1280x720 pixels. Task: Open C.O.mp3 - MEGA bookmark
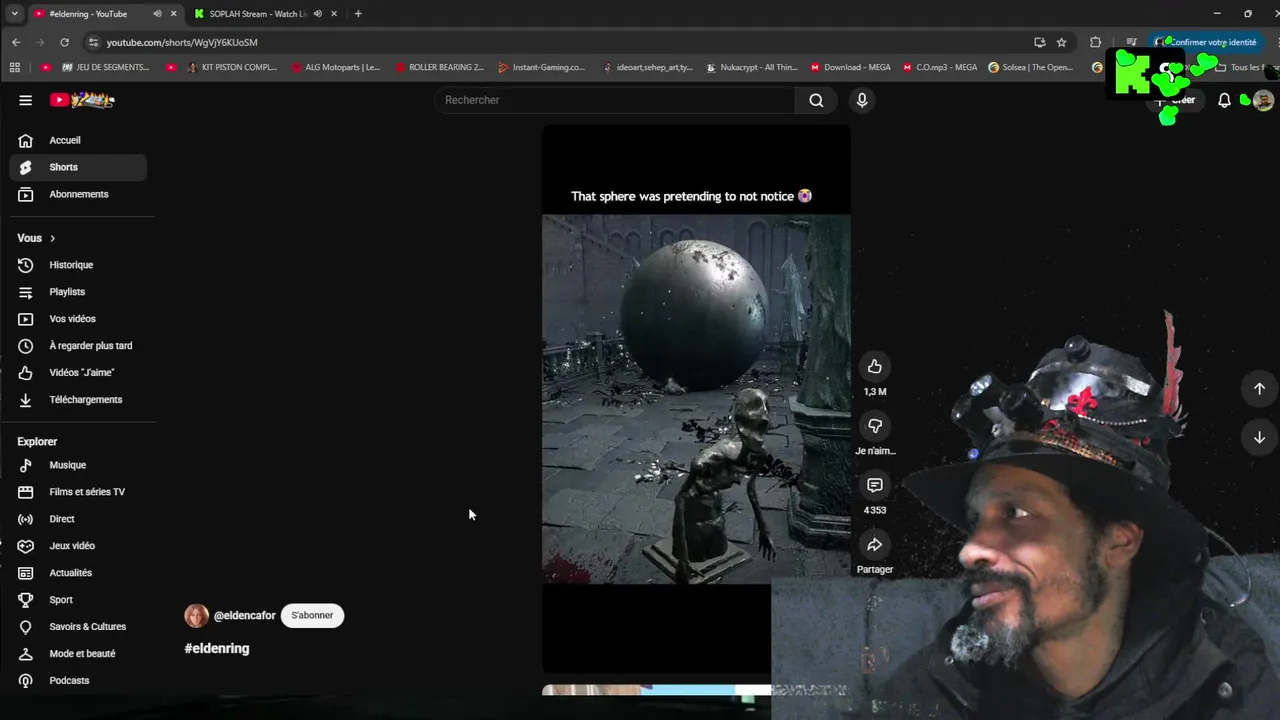(x=939, y=67)
